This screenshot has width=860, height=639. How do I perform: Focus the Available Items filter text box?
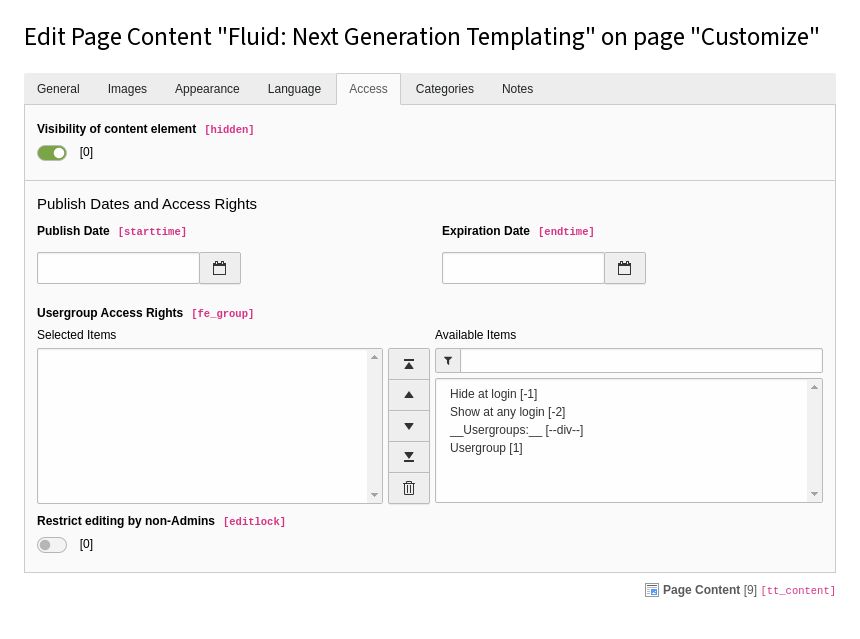click(x=641, y=361)
